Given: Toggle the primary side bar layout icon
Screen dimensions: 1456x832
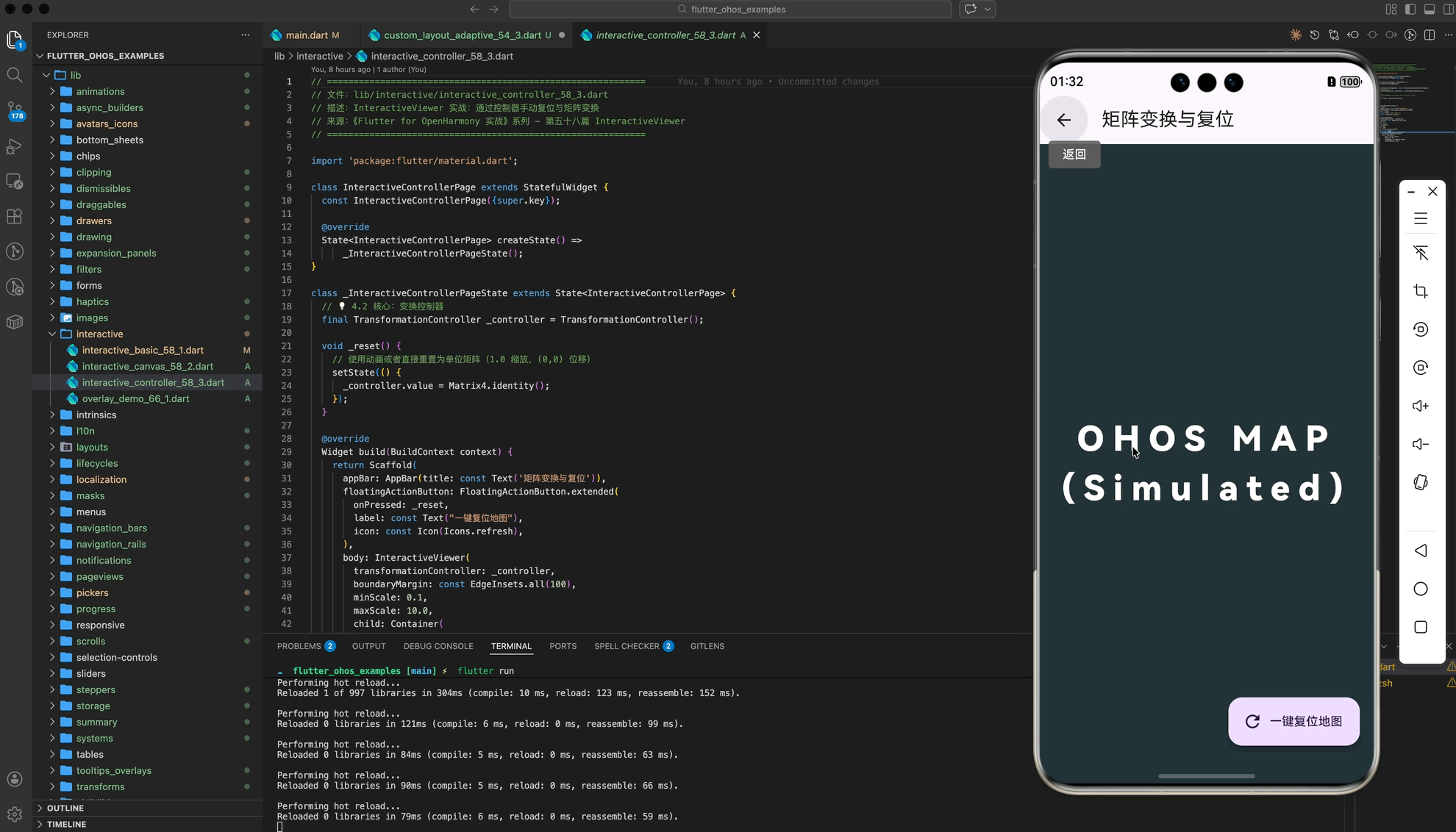Looking at the screenshot, I should 1410,10.
